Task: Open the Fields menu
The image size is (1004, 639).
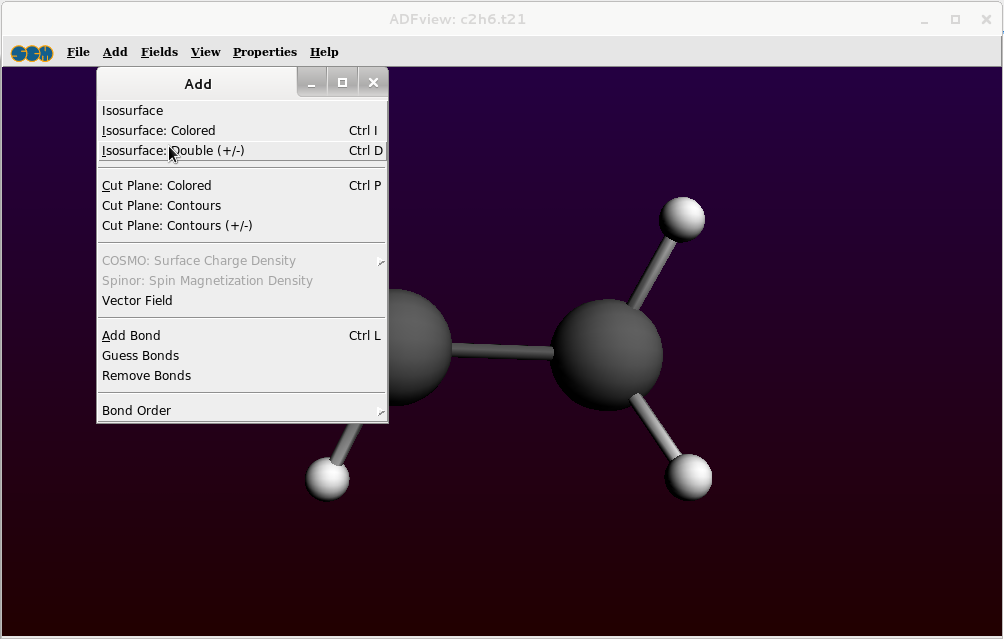Action: click(x=159, y=52)
